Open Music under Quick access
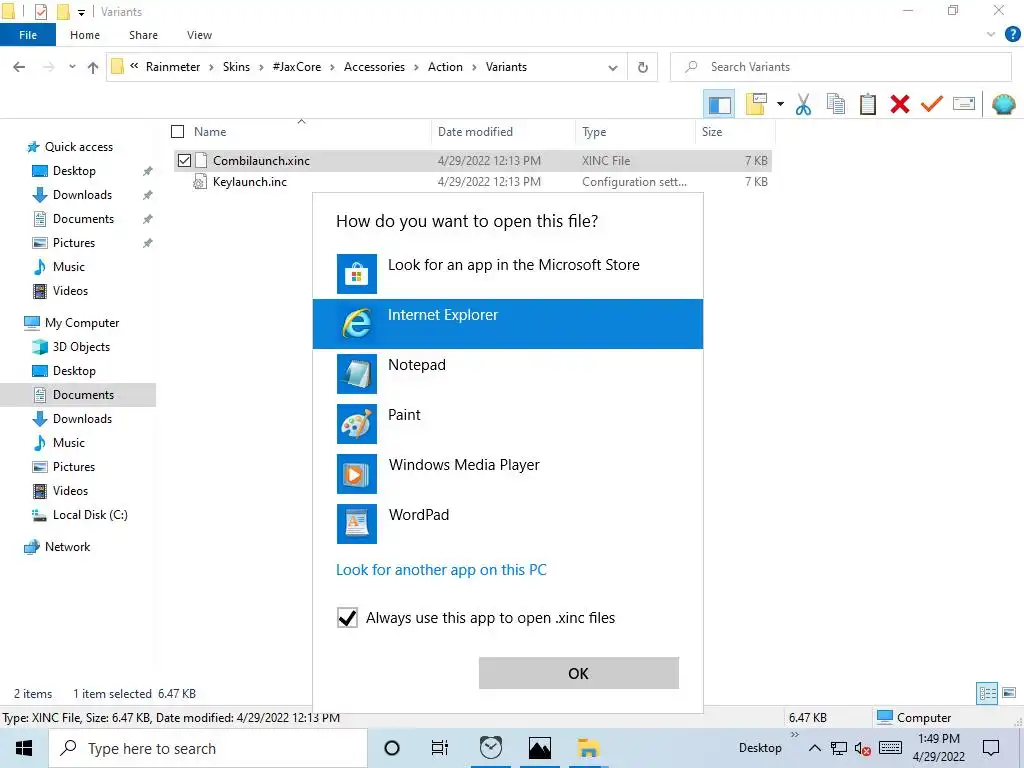Image resolution: width=1024 pixels, height=768 pixels. point(69,267)
